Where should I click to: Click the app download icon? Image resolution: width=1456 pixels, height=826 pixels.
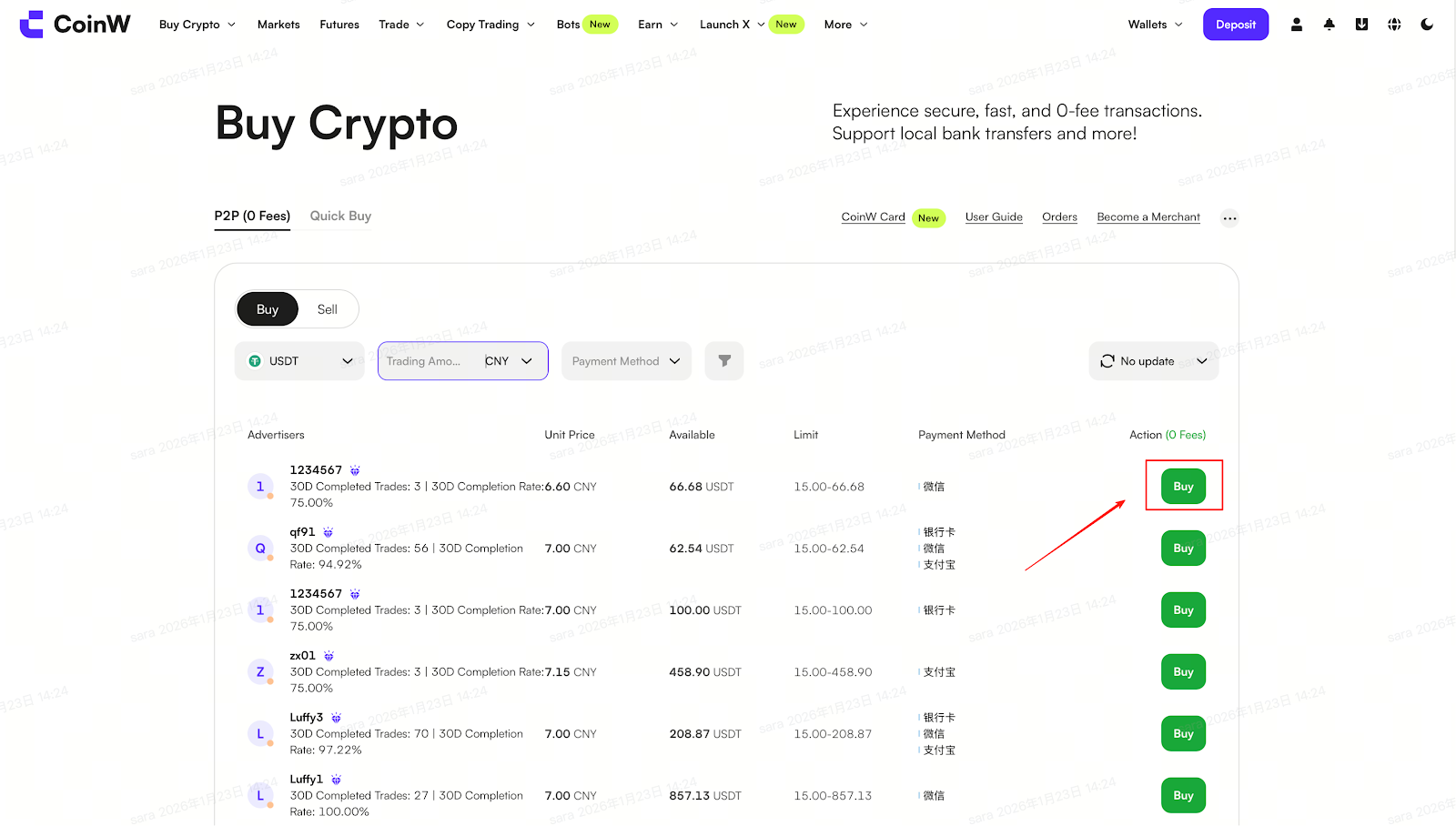1361,25
